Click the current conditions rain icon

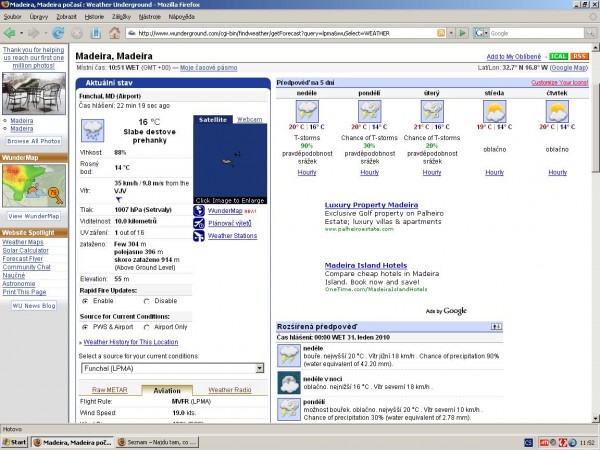click(93, 130)
